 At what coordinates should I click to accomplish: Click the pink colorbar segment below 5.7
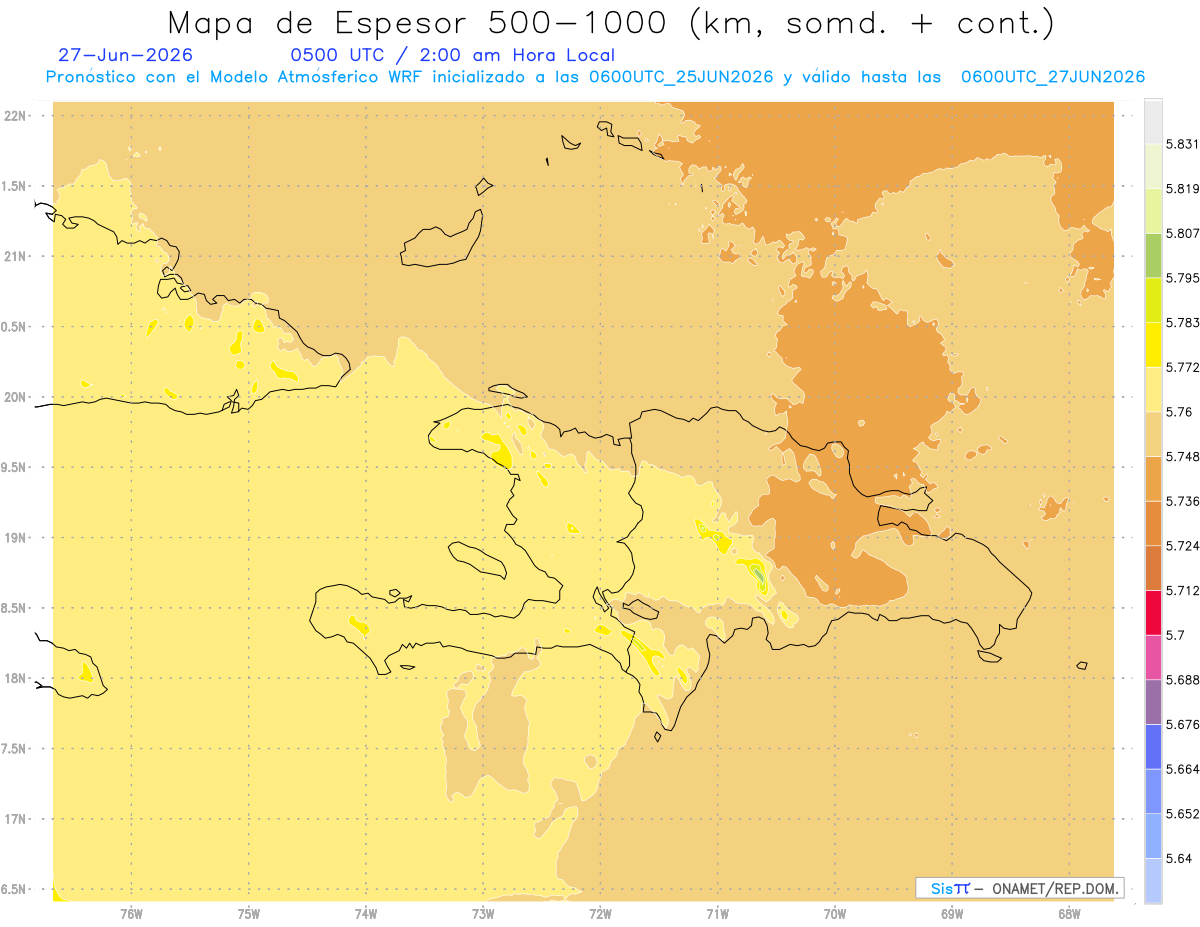pos(1153,656)
